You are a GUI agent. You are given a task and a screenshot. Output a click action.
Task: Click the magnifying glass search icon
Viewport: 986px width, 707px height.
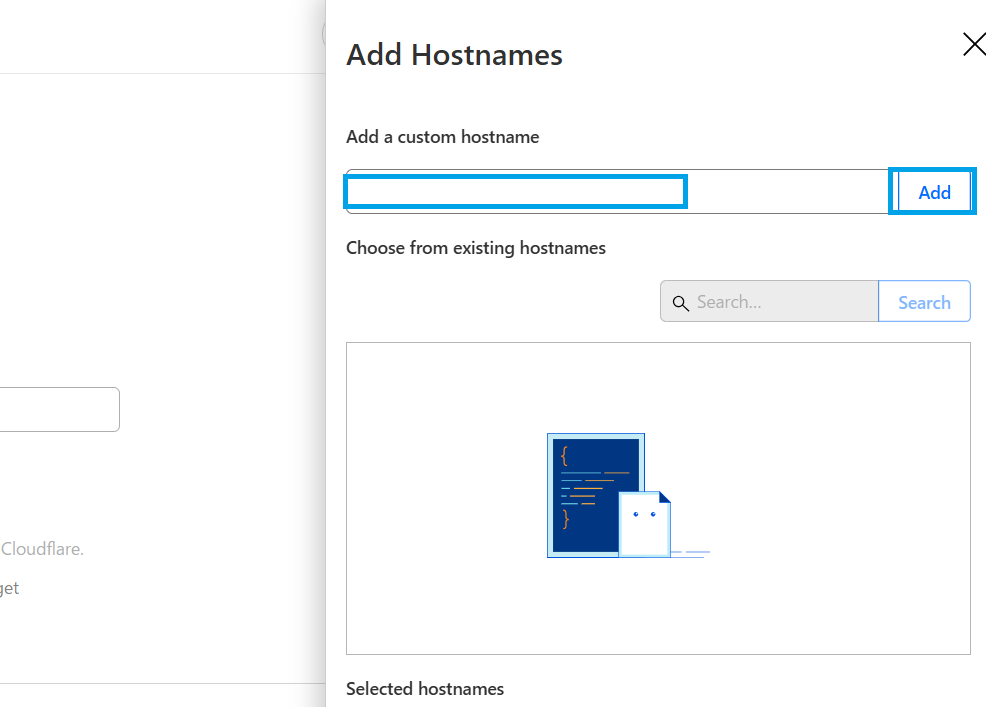pyautogui.click(x=680, y=303)
